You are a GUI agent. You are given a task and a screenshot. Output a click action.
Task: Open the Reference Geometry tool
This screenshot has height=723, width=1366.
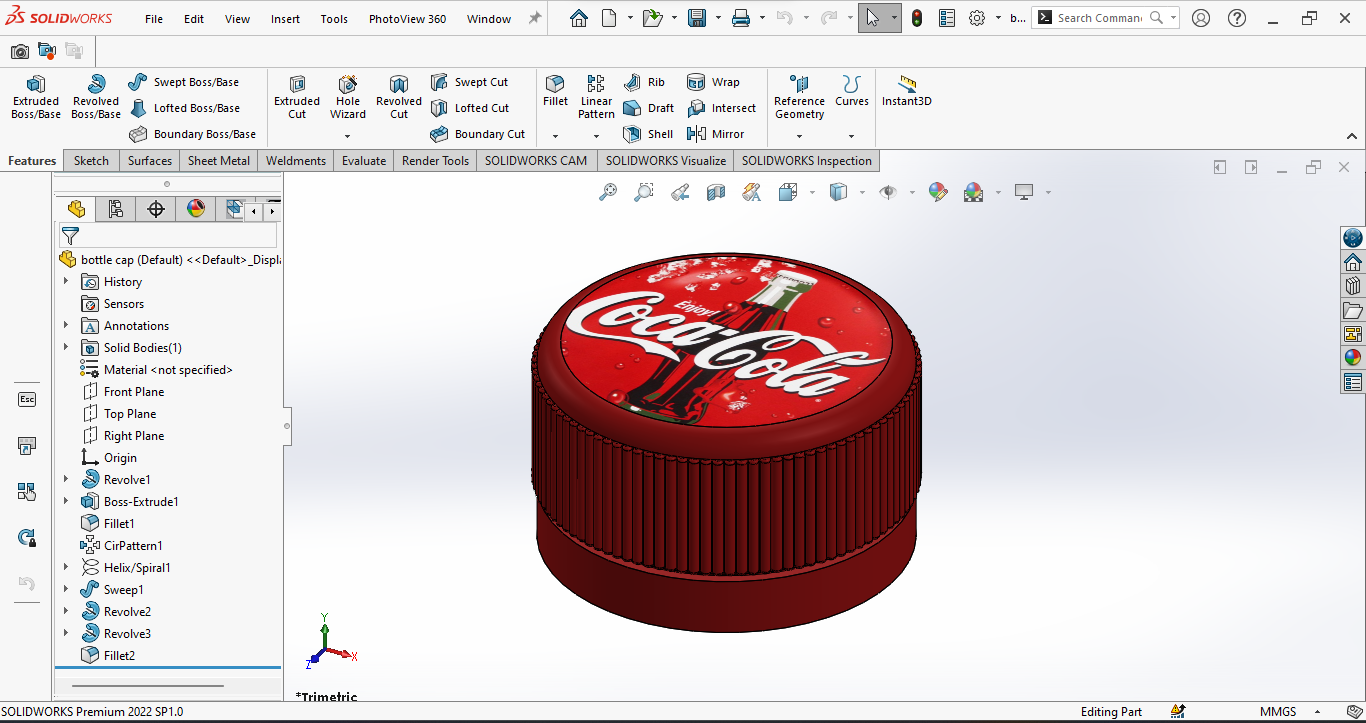point(799,97)
